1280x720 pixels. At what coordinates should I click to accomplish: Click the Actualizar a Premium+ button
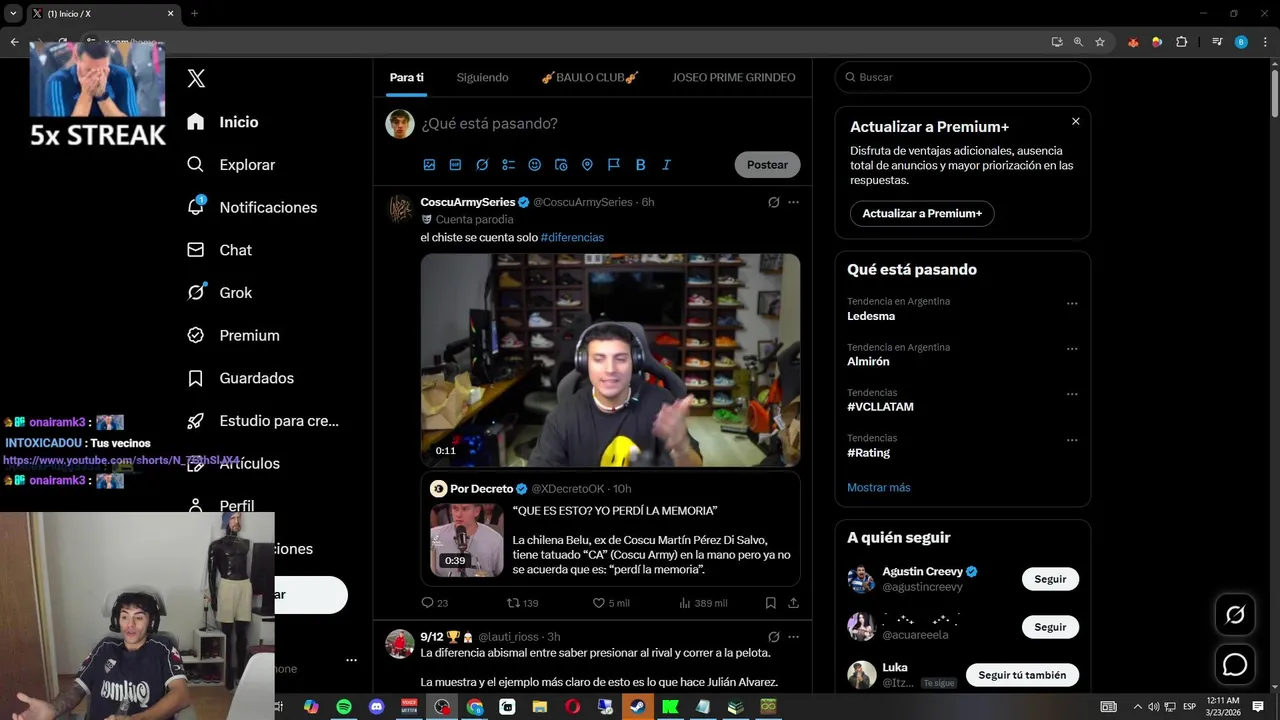922,213
